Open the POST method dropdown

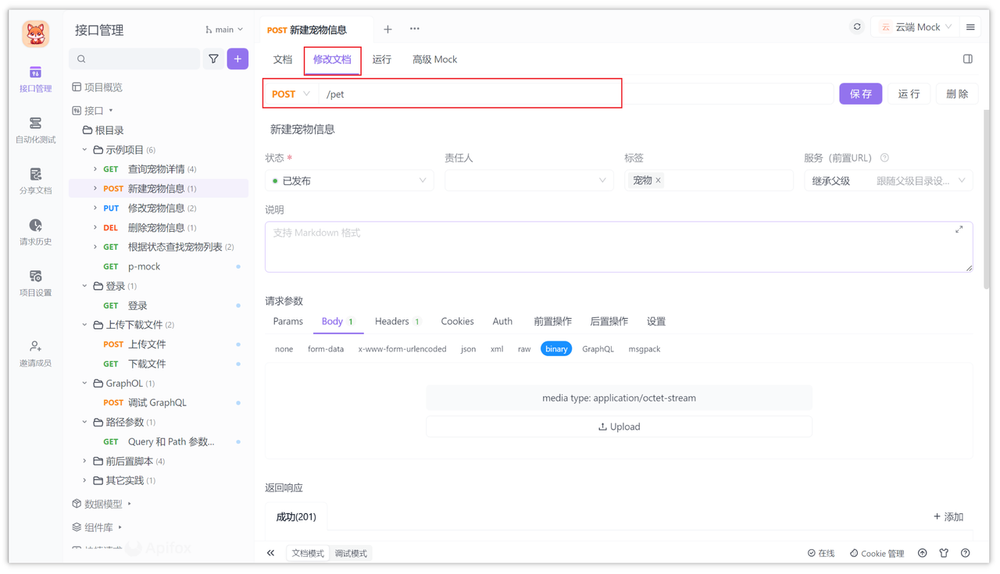pyautogui.click(x=291, y=94)
